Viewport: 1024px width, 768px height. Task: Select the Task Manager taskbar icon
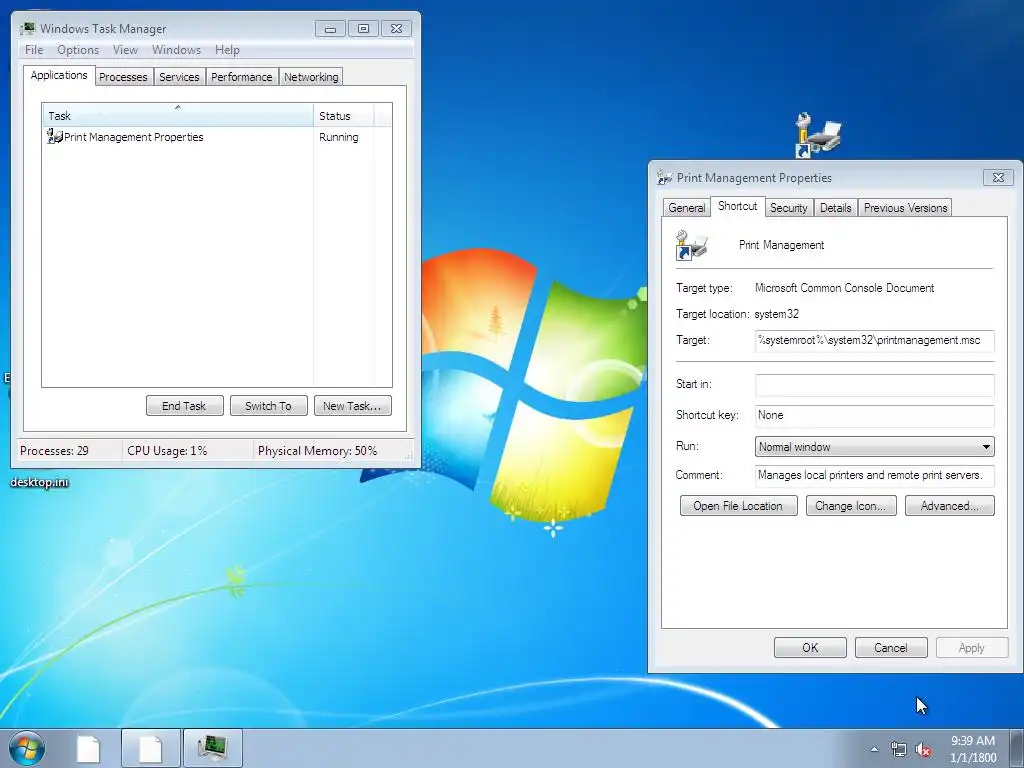pyautogui.click(x=213, y=748)
